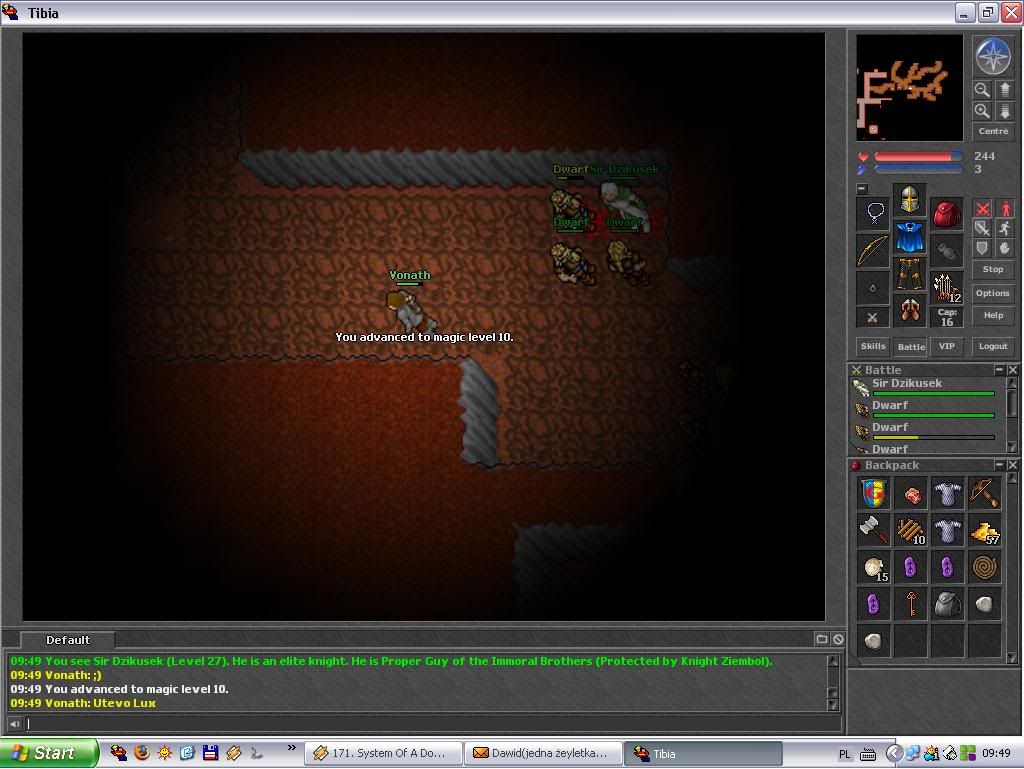Image resolution: width=1024 pixels, height=769 pixels.
Task: Target Sir Dzikusek in Battle list
Action: pyautogui.click(x=927, y=387)
